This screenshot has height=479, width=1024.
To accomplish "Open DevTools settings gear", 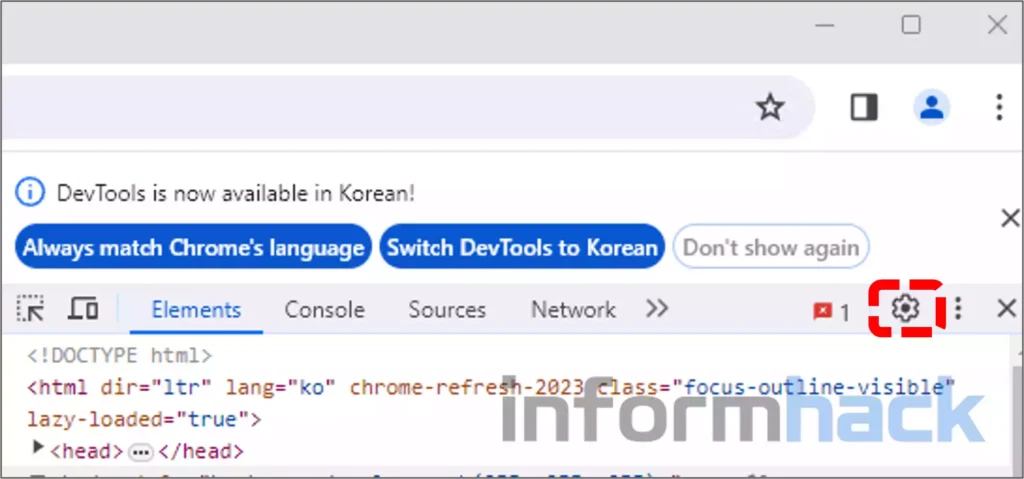I will point(905,308).
